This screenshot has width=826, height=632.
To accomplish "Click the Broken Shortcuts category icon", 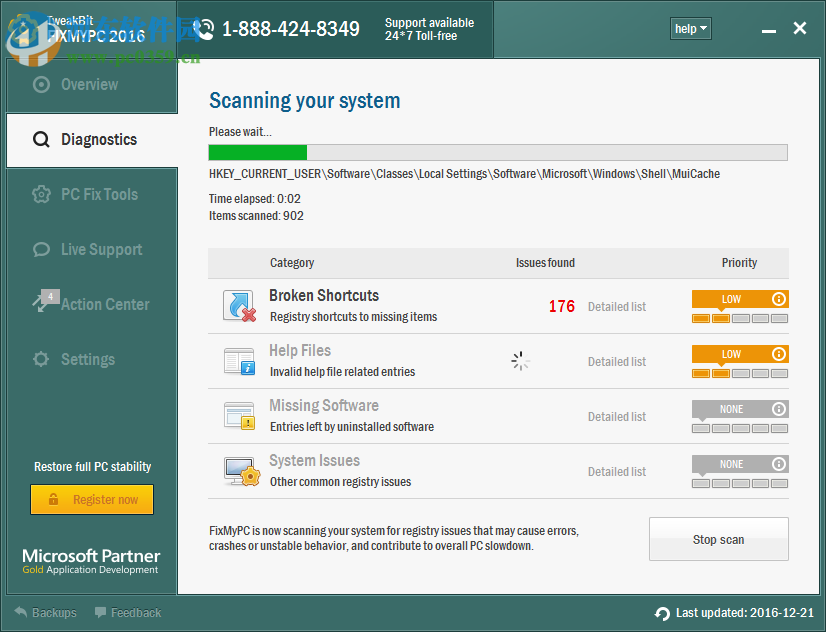I will click(239, 306).
